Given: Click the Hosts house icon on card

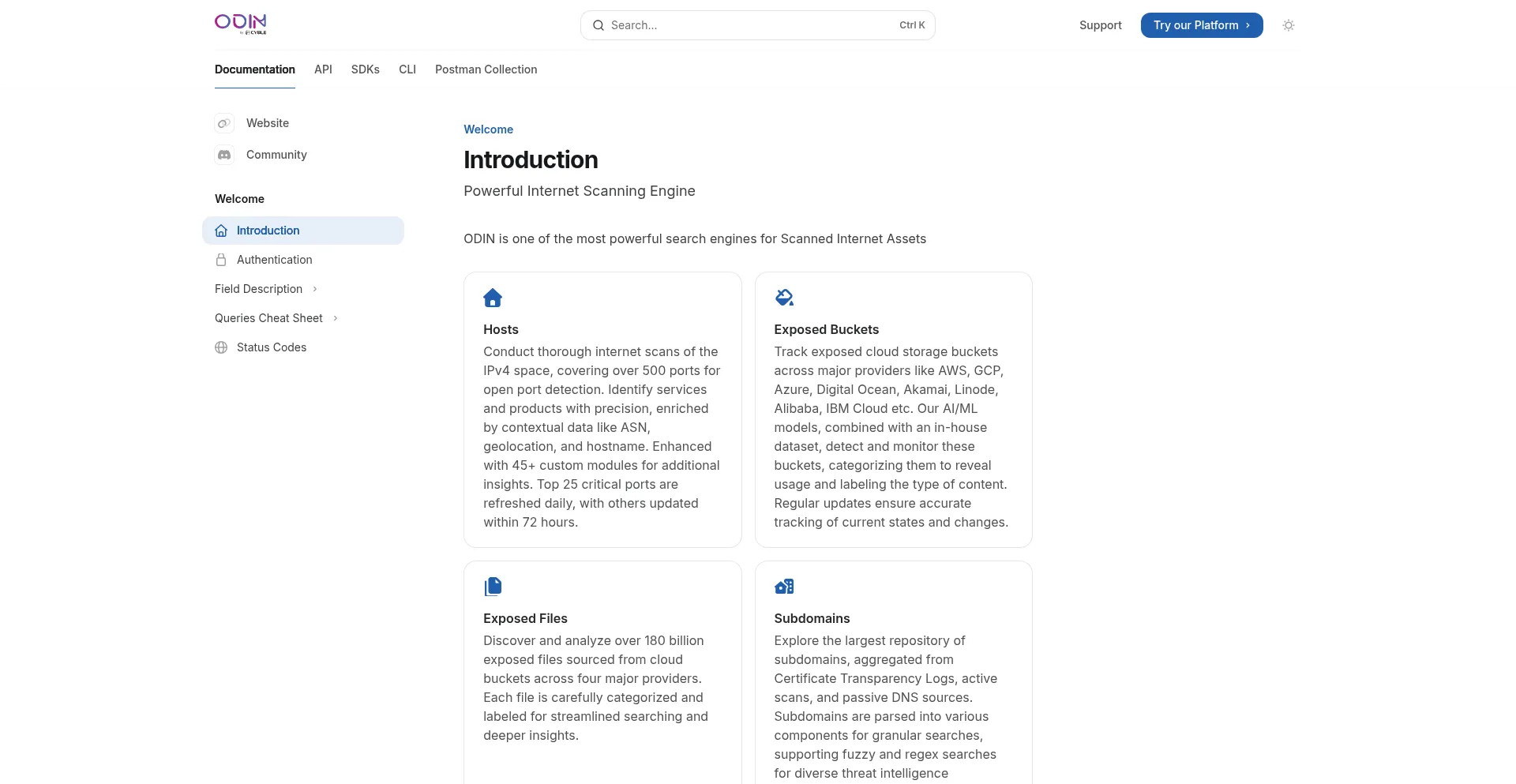Looking at the screenshot, I should coord(493,298).
